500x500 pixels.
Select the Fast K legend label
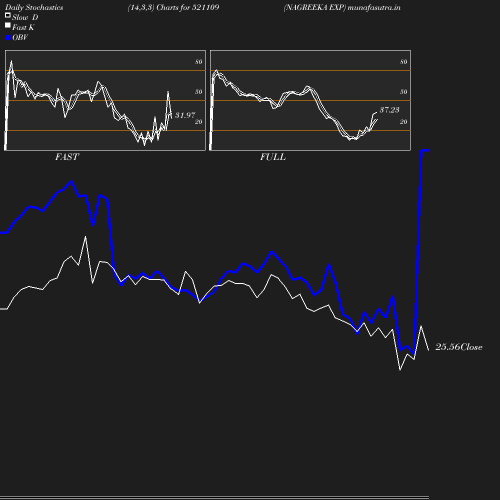(x=23, y=27)
